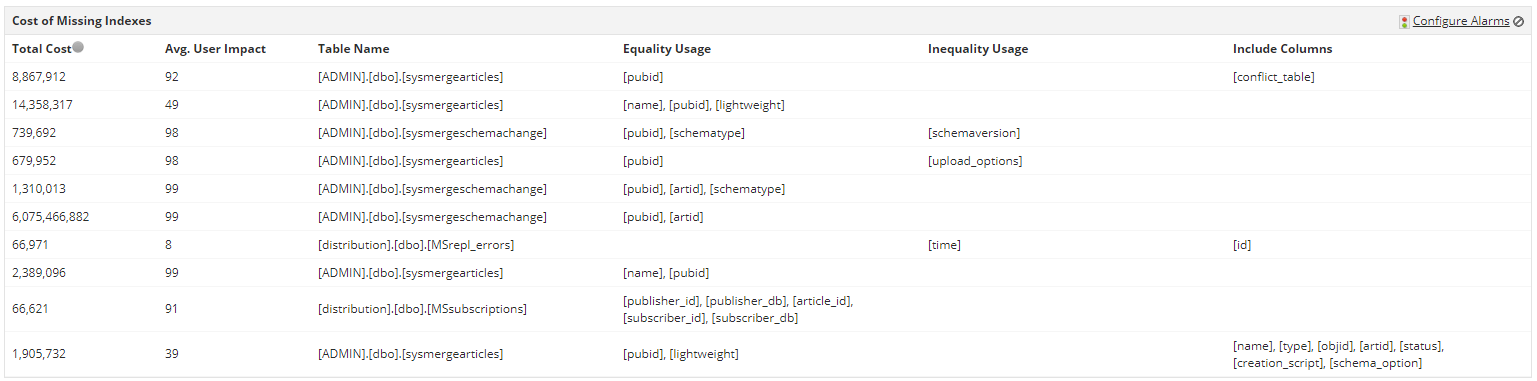Select the MSsubscriptions table row
This screenshot has width=1537, height=381.
click(x=768, y=309)
